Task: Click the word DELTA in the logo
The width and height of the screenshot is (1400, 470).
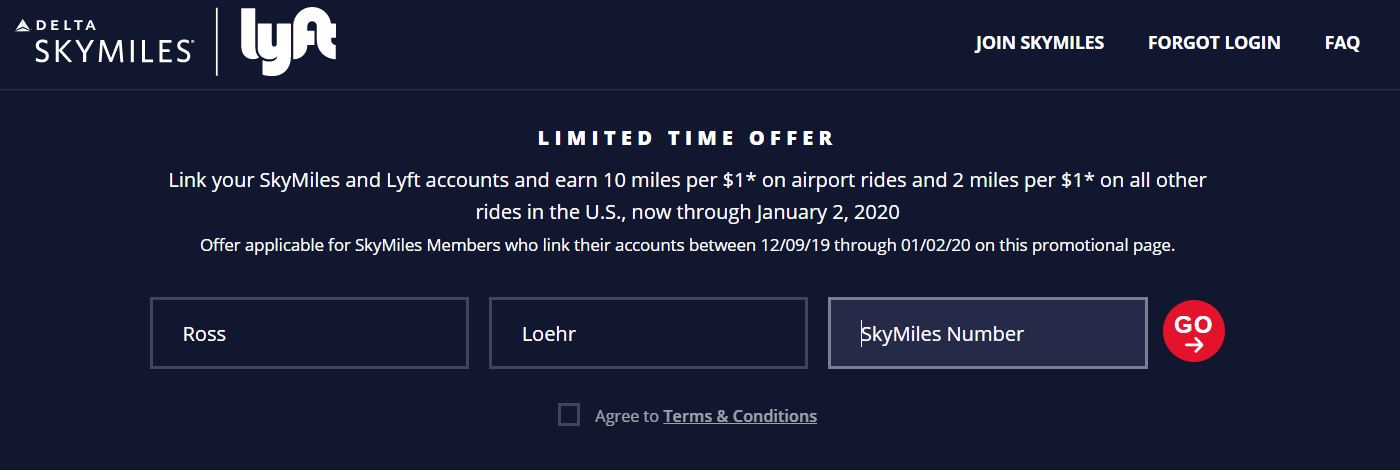Action: coord(63,25)
